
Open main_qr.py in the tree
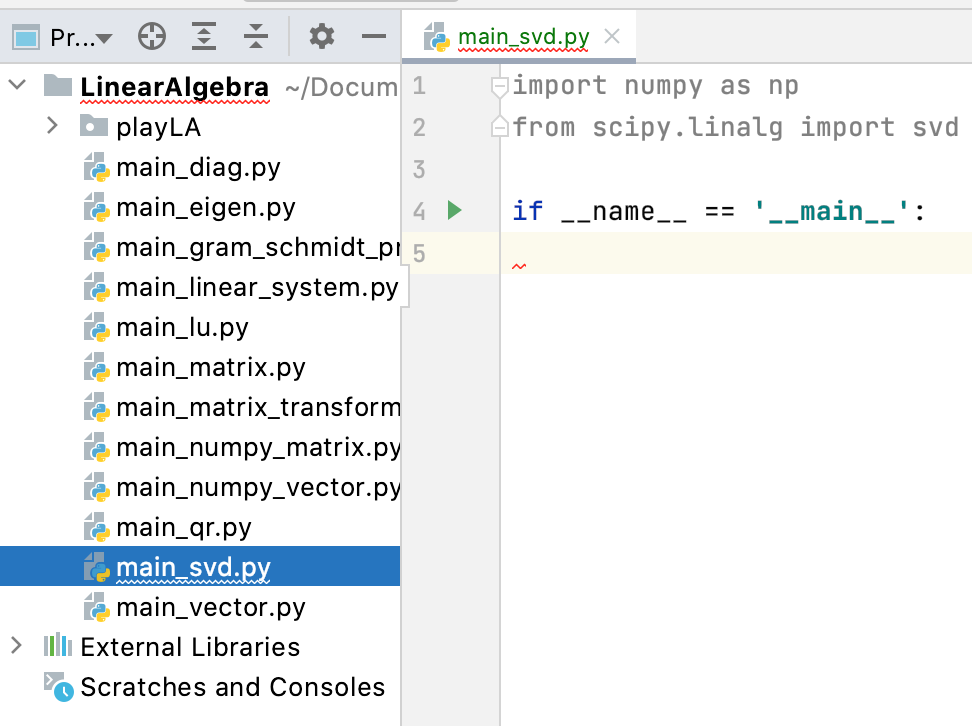pos(184,527)
